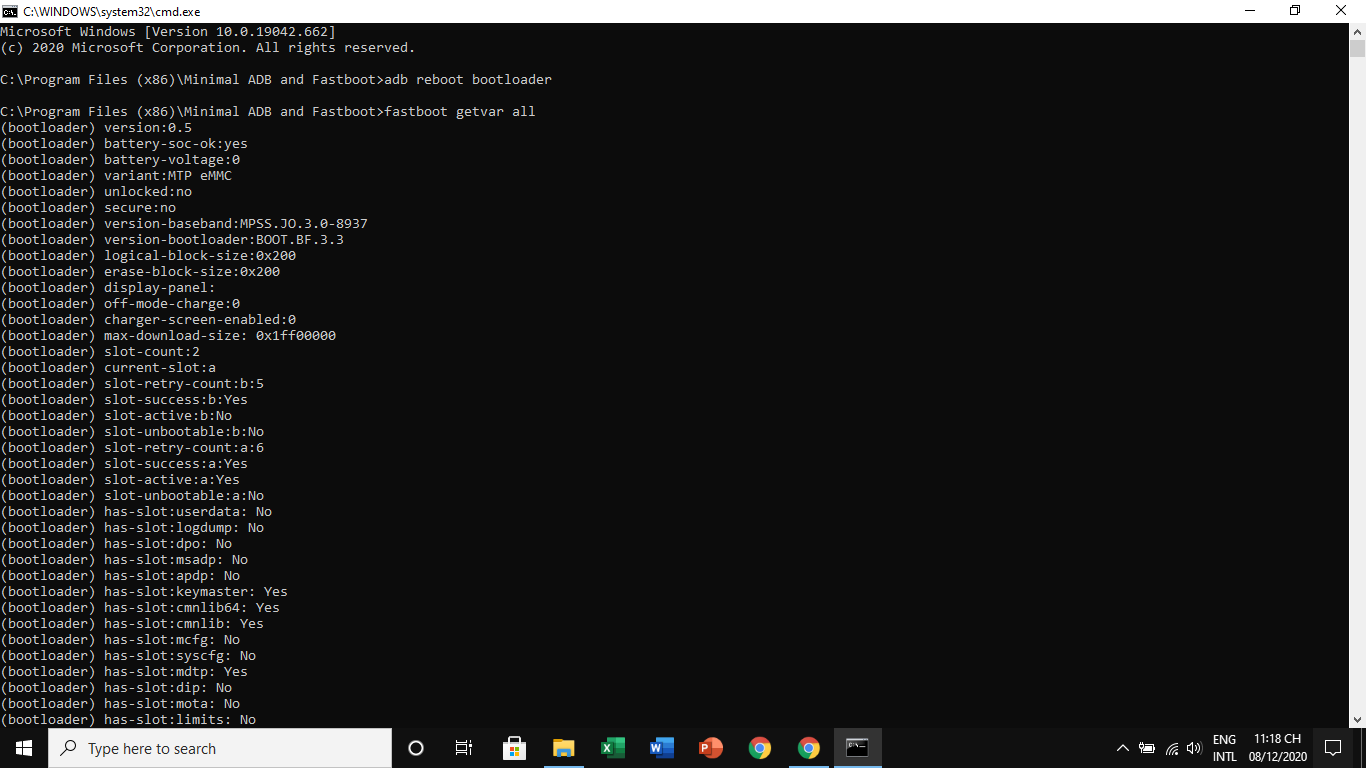Open the ENG INTL input language switcher
The image size is (1366, 768).
tap(1224, 748)
